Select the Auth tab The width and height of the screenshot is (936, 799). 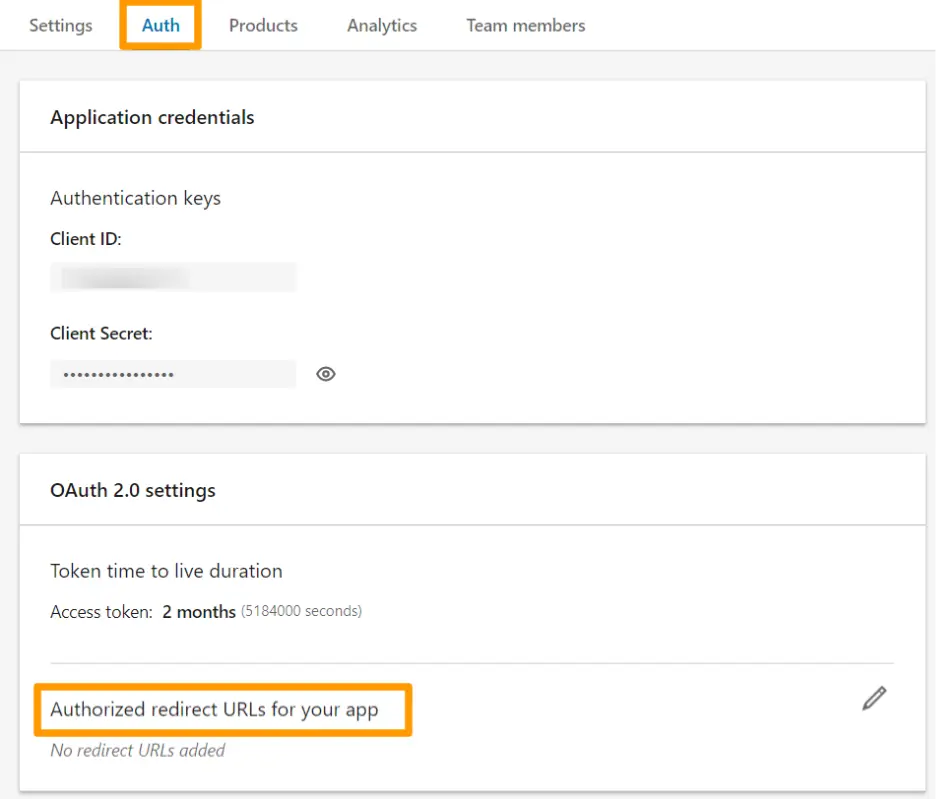click(161, 26)
